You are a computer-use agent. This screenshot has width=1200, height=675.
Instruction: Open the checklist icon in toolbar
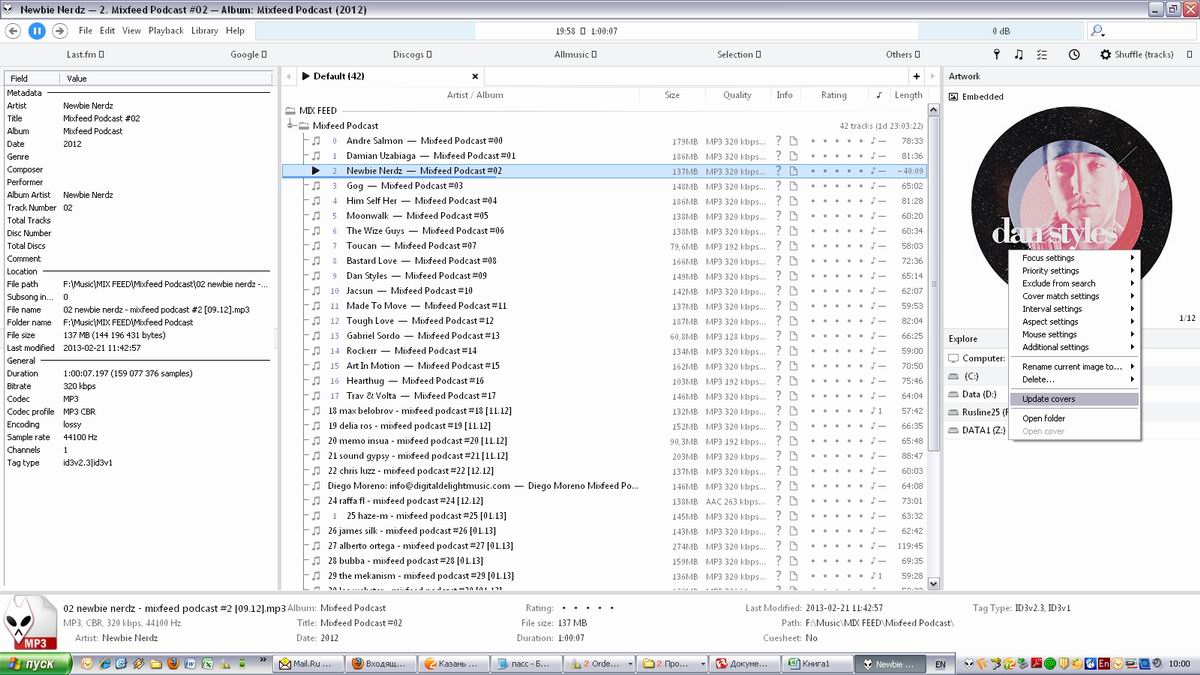pyautogui.click(x=1043, y=55)
